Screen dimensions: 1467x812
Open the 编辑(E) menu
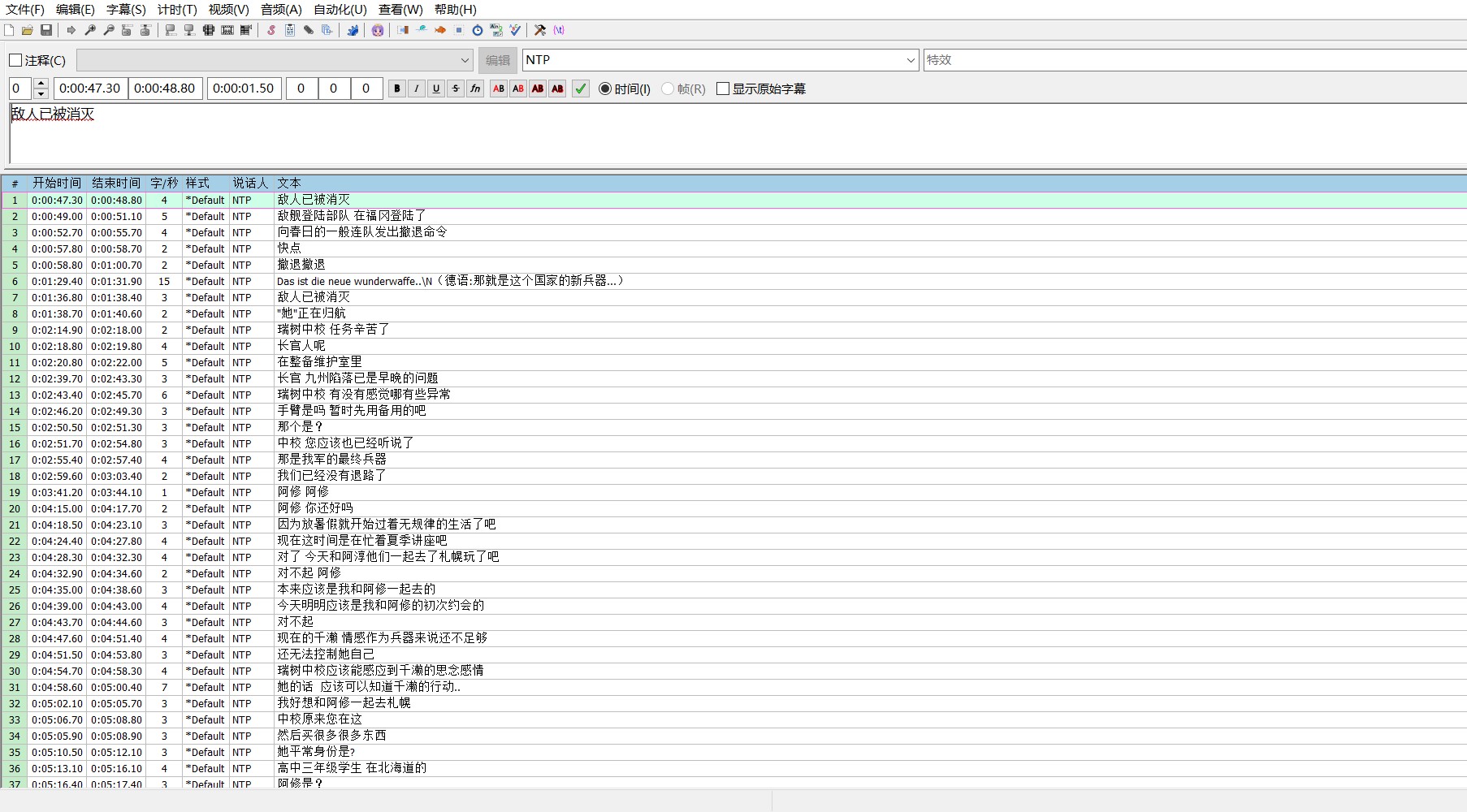[x=76, y=10]
